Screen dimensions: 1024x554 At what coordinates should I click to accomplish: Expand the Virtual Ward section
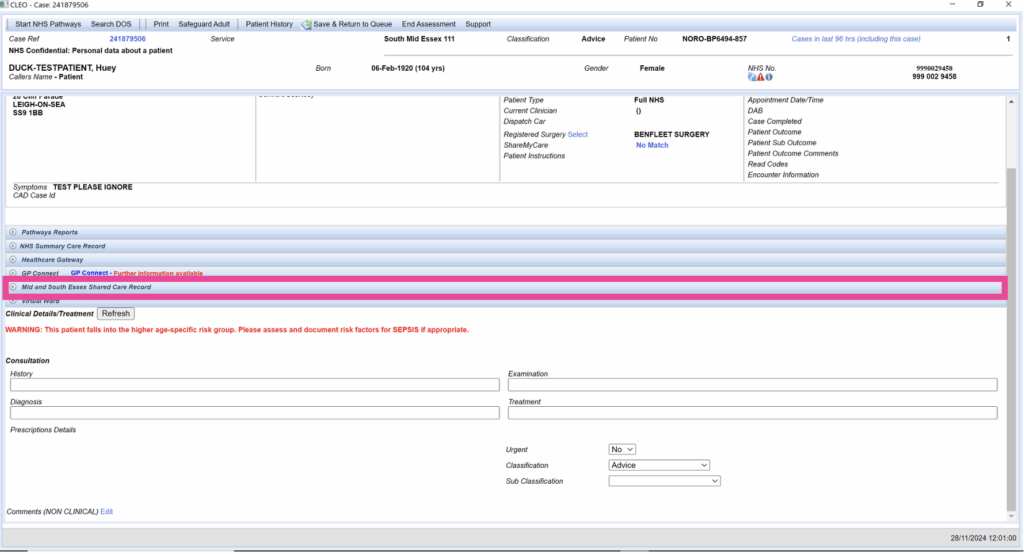(12, 301)
